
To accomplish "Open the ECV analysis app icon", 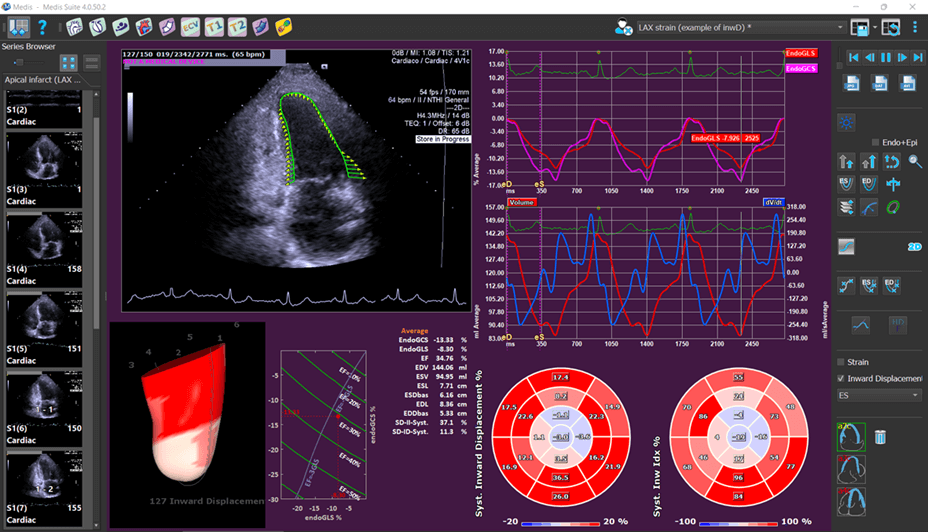I will coord(191,27).
